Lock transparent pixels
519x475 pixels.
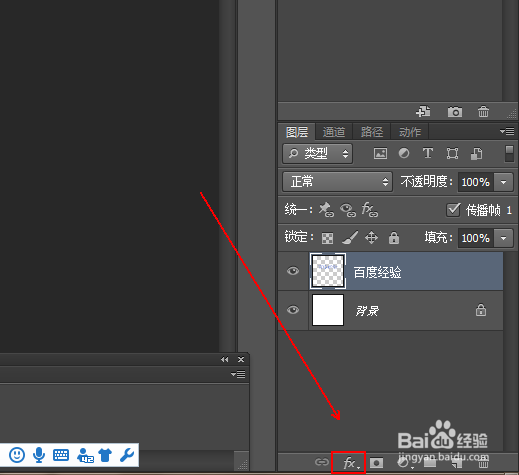click(327, 238)
